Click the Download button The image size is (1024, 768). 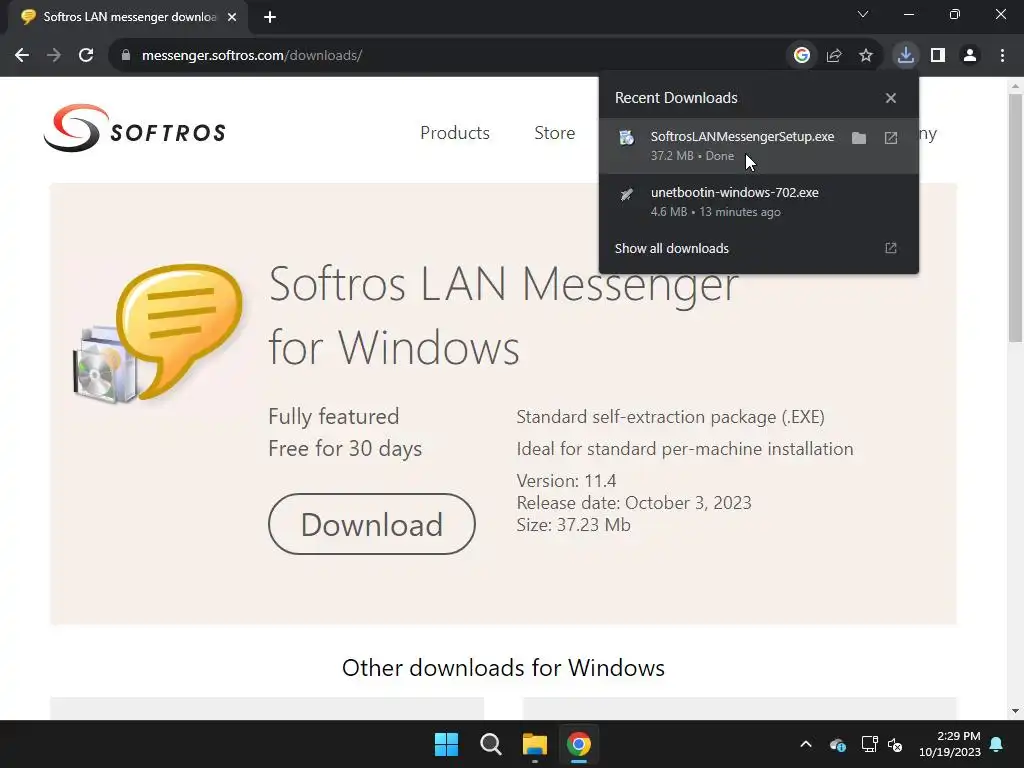(372, 524)
